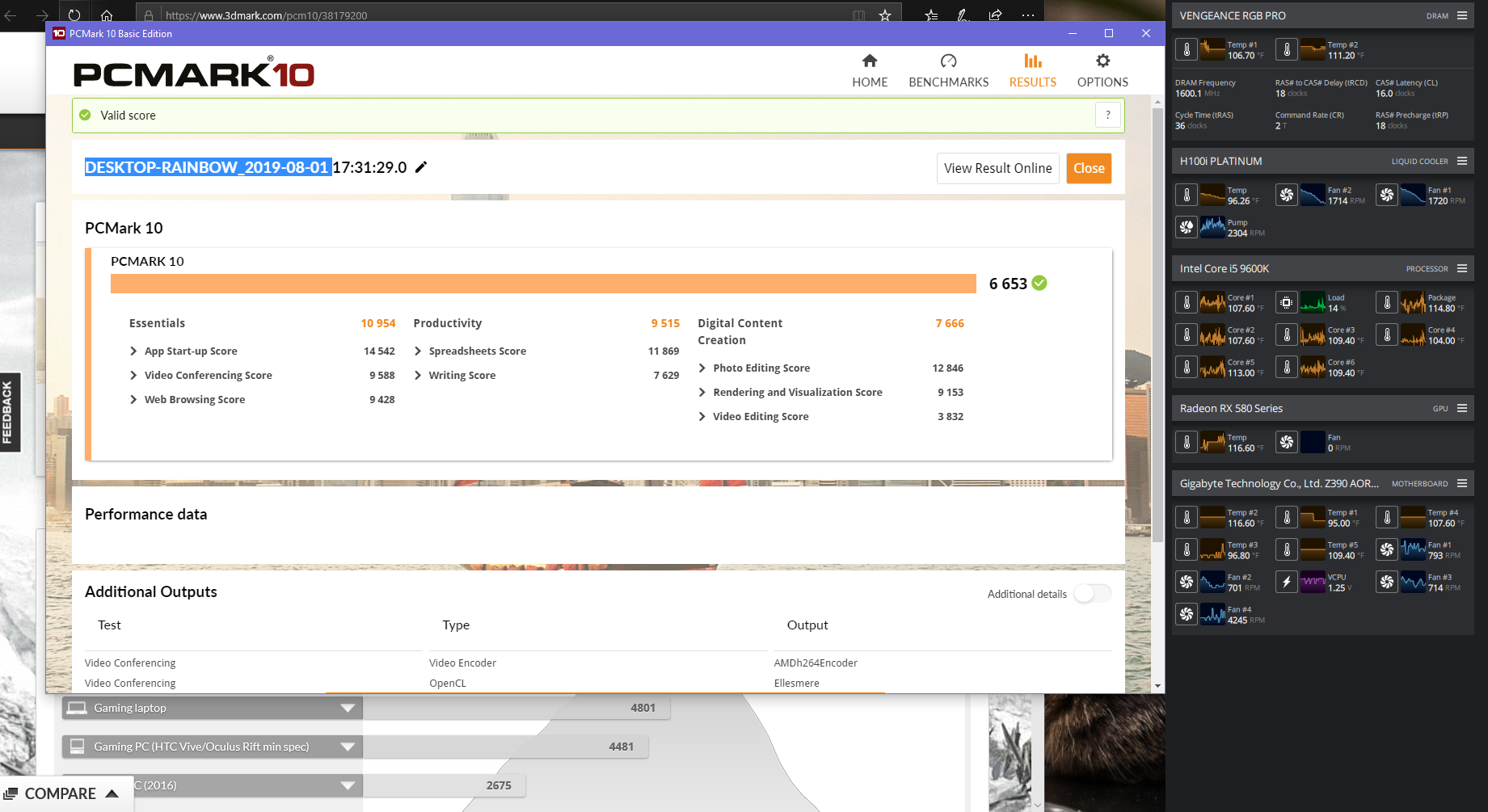Click the motherboard Fan #1 icon
The image size is (1488, 812).
point(1387,549)
